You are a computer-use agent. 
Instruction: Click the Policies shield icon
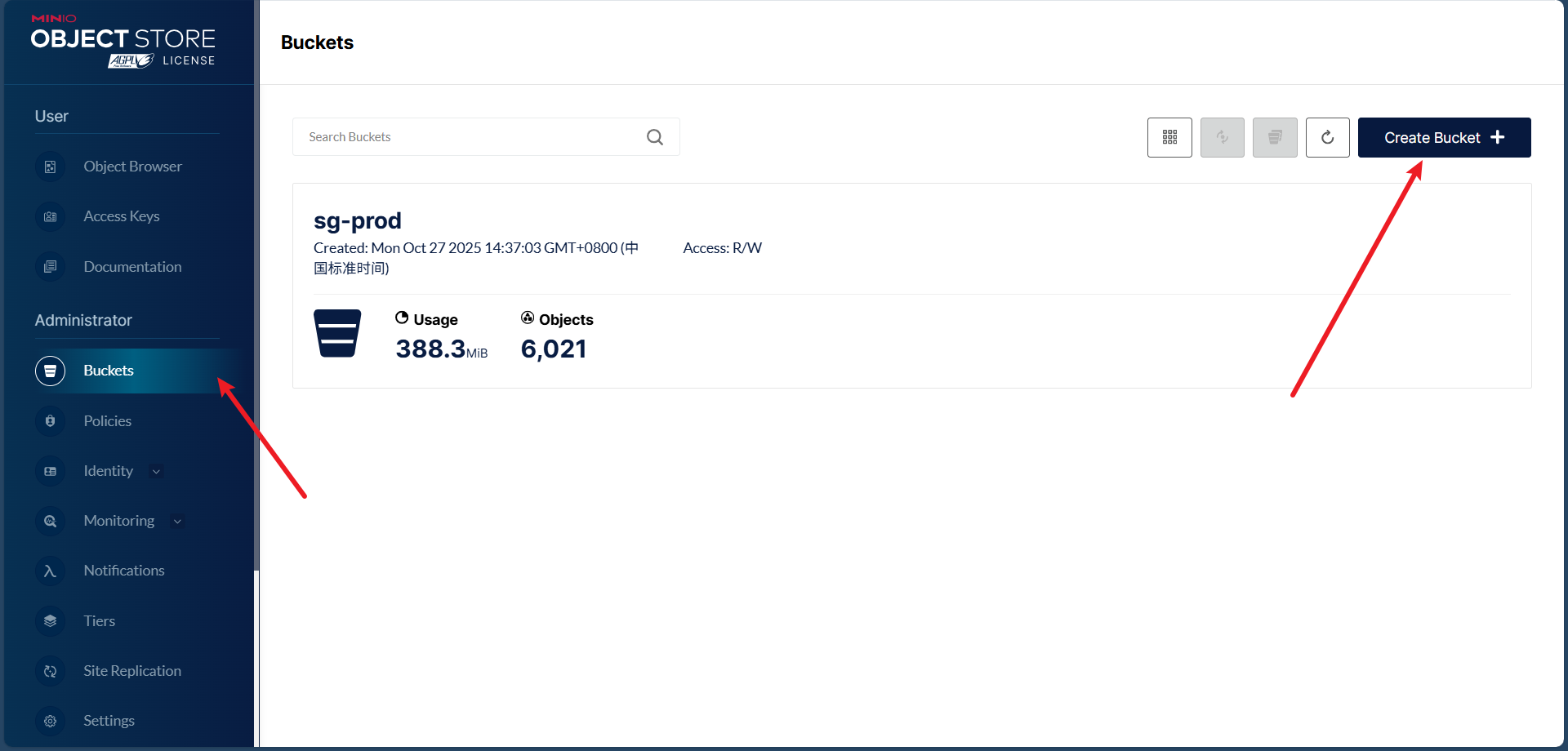point(50,421)
